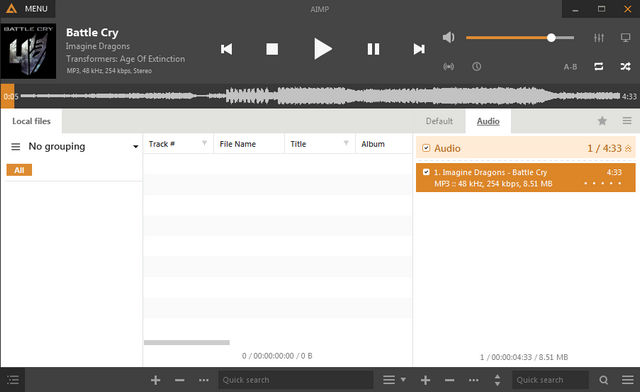
Task: Toggle the A-B repeat section button
Action: 570,67
